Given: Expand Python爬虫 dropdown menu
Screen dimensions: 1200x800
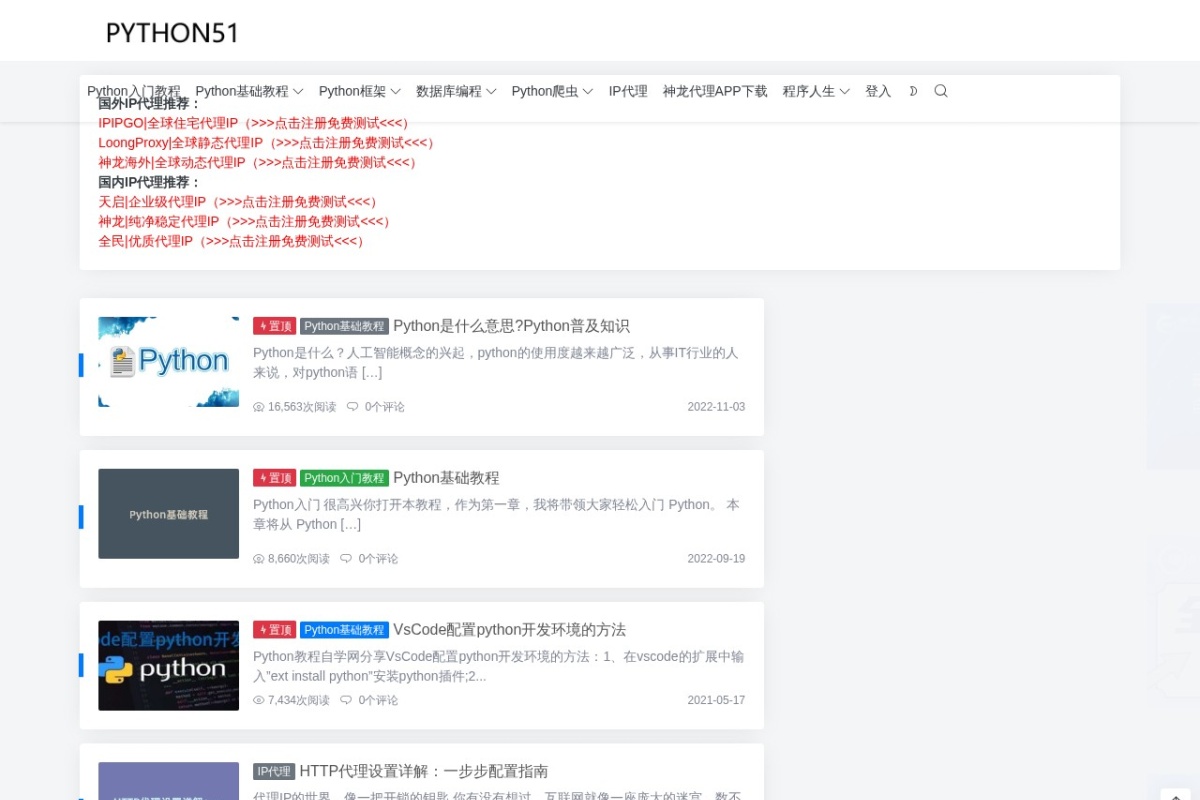Looking at the screenshot, I should (x=552, y=91).
